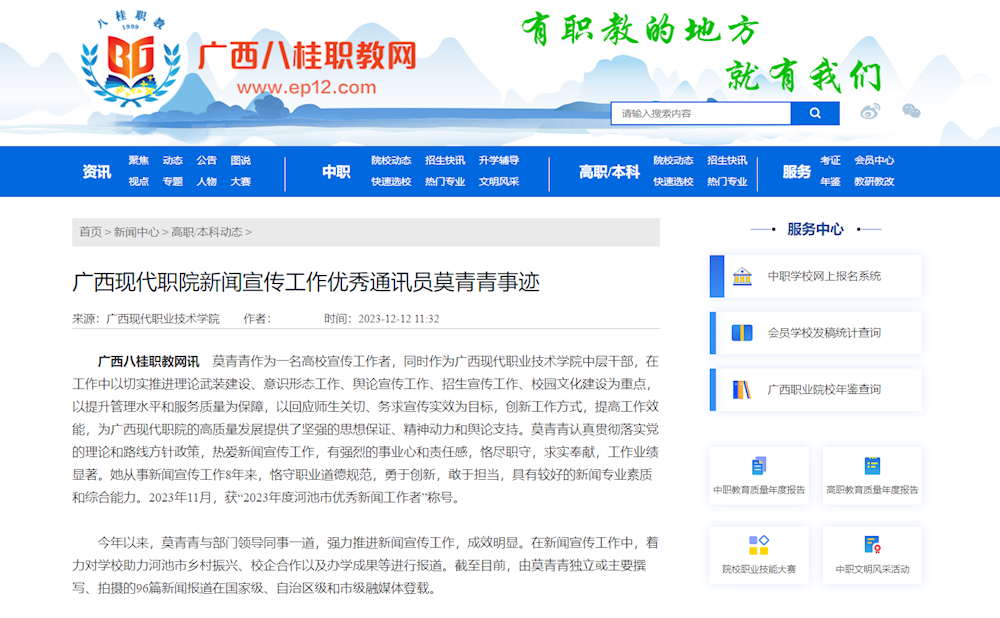Open the WeChat social icon
This screenshot has width=1000, height=618.
[x=911, y=112]
